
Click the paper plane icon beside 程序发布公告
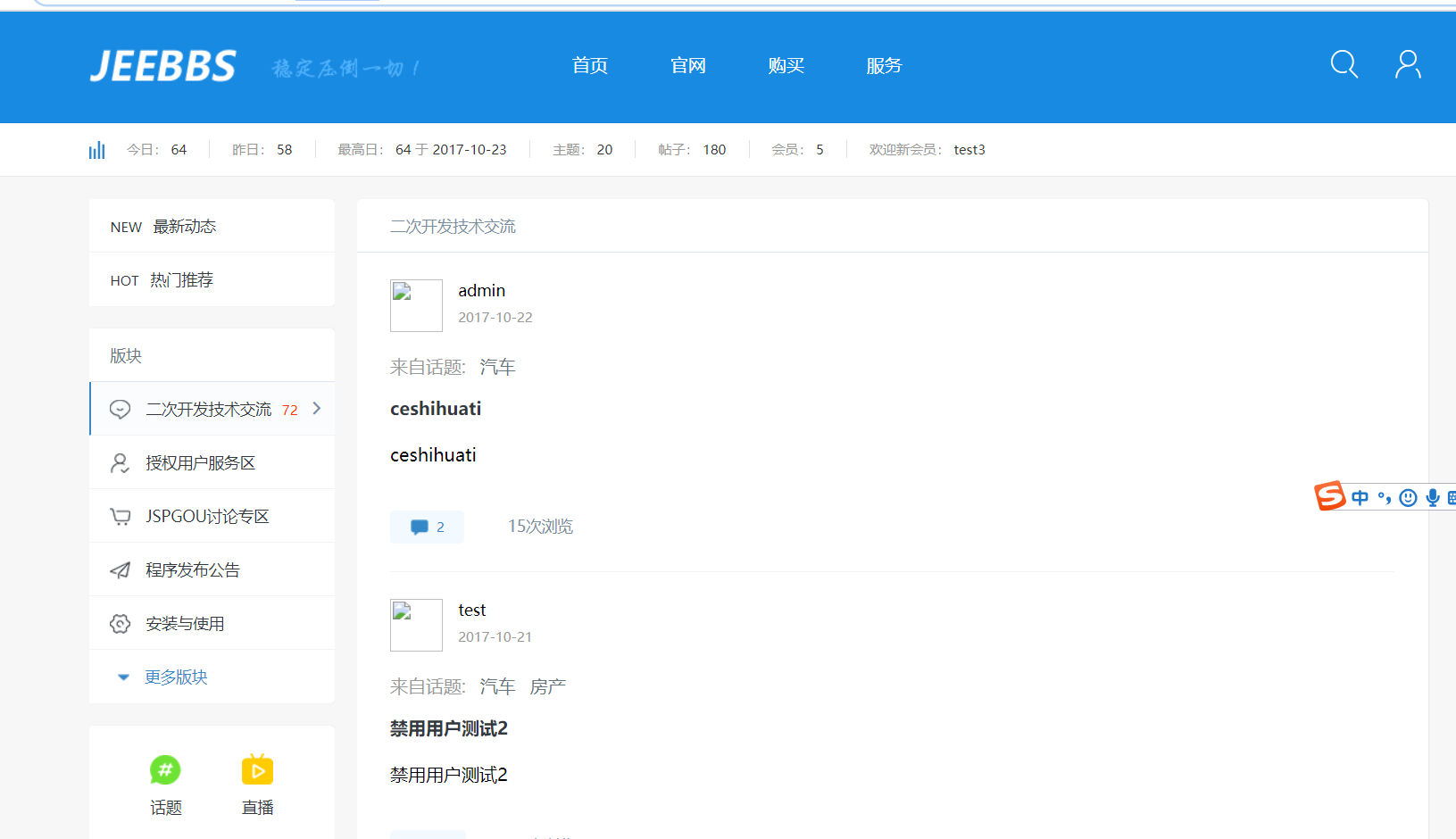coord(121,569)
